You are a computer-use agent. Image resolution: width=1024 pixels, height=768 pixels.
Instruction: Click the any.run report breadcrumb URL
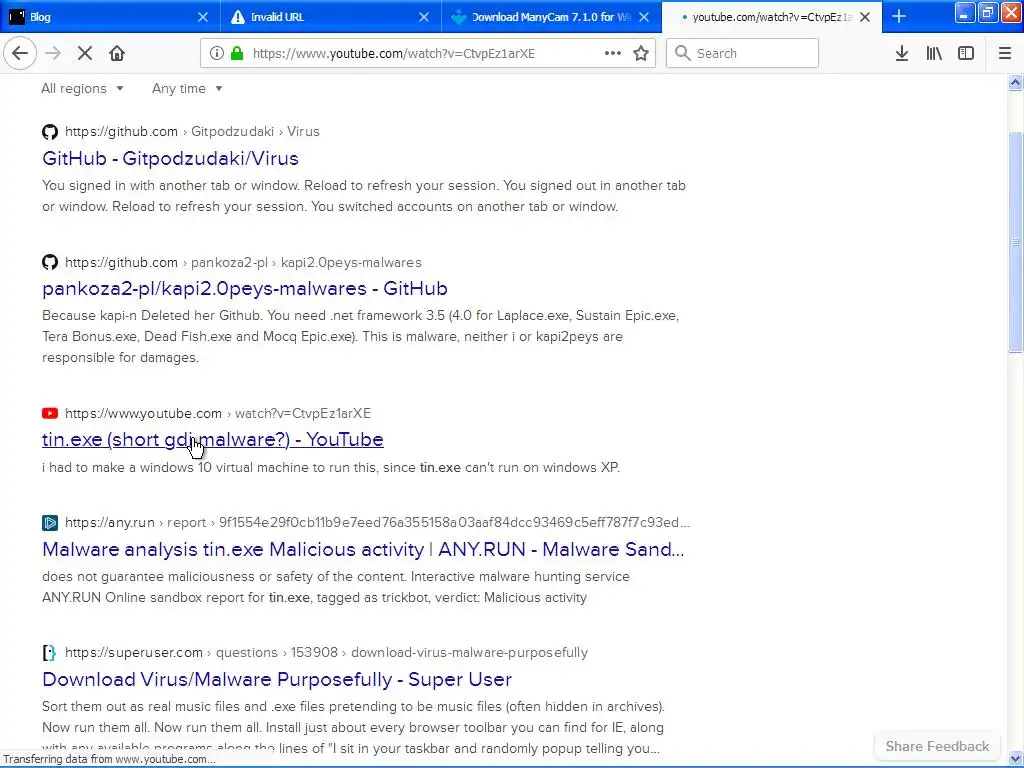point(377,522)
